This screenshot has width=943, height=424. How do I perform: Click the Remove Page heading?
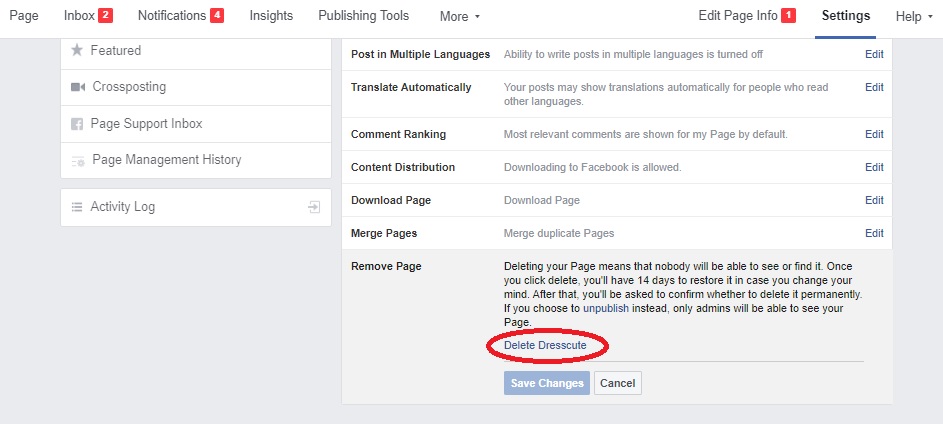(x=386, y=266)
